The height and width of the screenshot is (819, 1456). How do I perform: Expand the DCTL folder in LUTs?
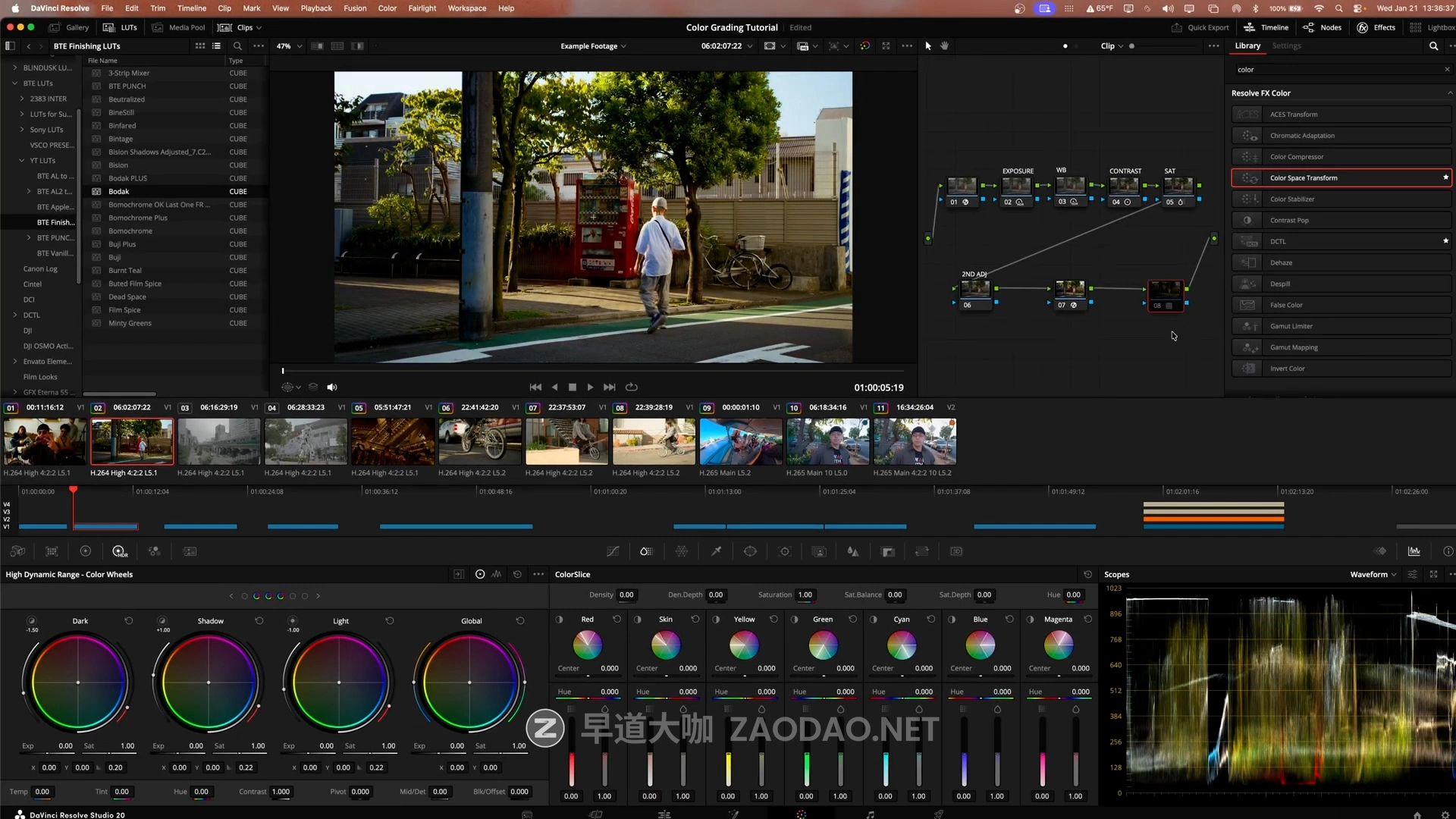[15, 315]
